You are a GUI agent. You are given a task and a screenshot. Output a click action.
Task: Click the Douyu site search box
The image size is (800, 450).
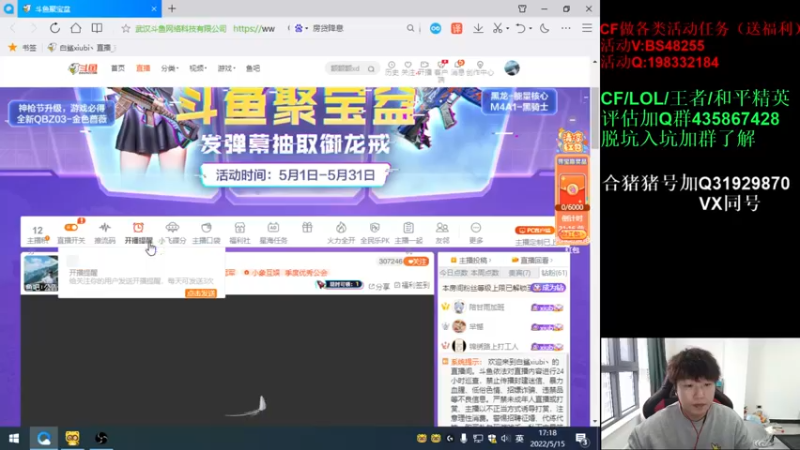coord(352,68)
